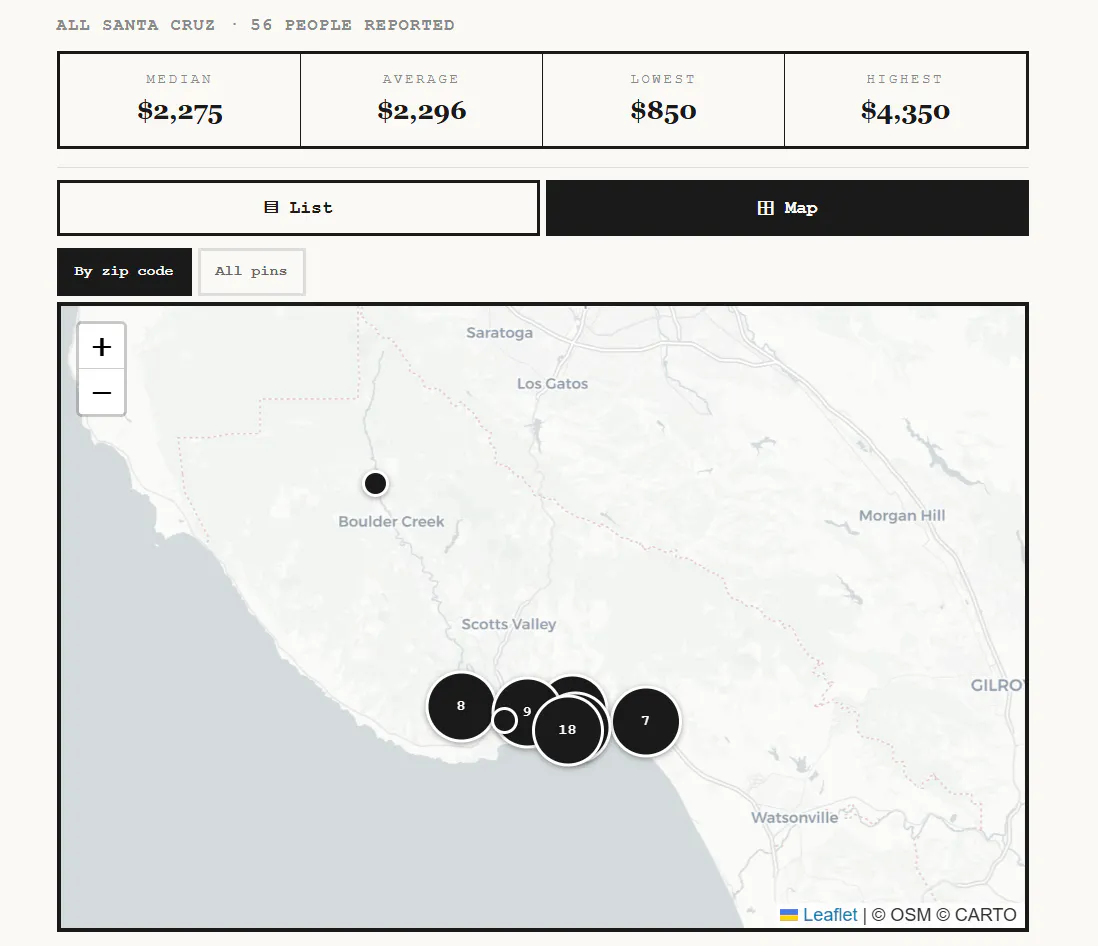Click the small hollow circle marker
Image resolution: width=1098 pixels, height=946 pixels.
pyautogui.click(x=504, y=719)
